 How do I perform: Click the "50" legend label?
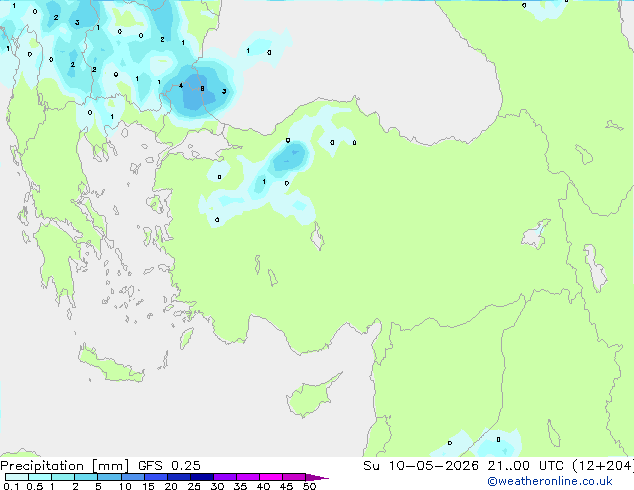click(309, 486)
